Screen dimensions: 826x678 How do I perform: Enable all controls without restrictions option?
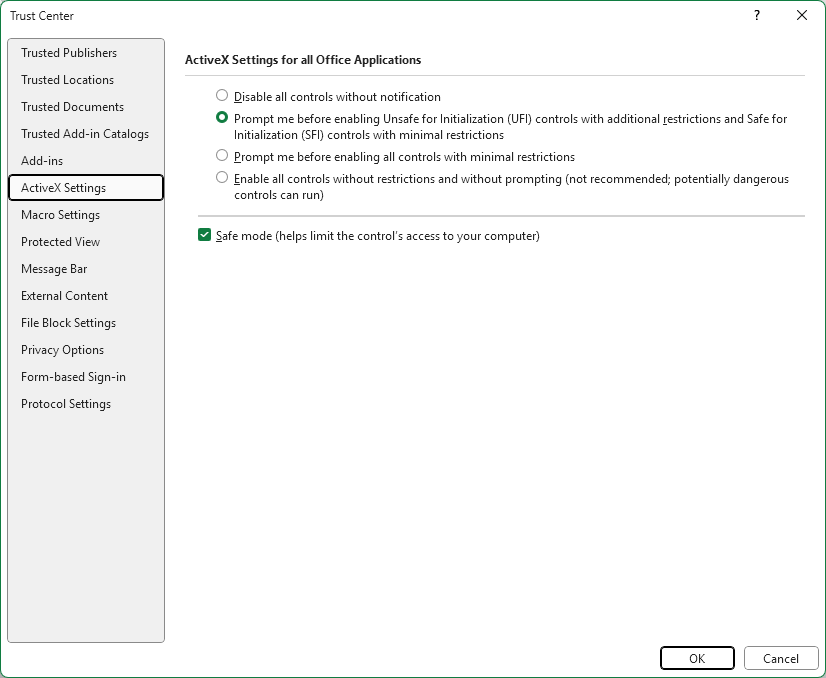coord(221,179)
